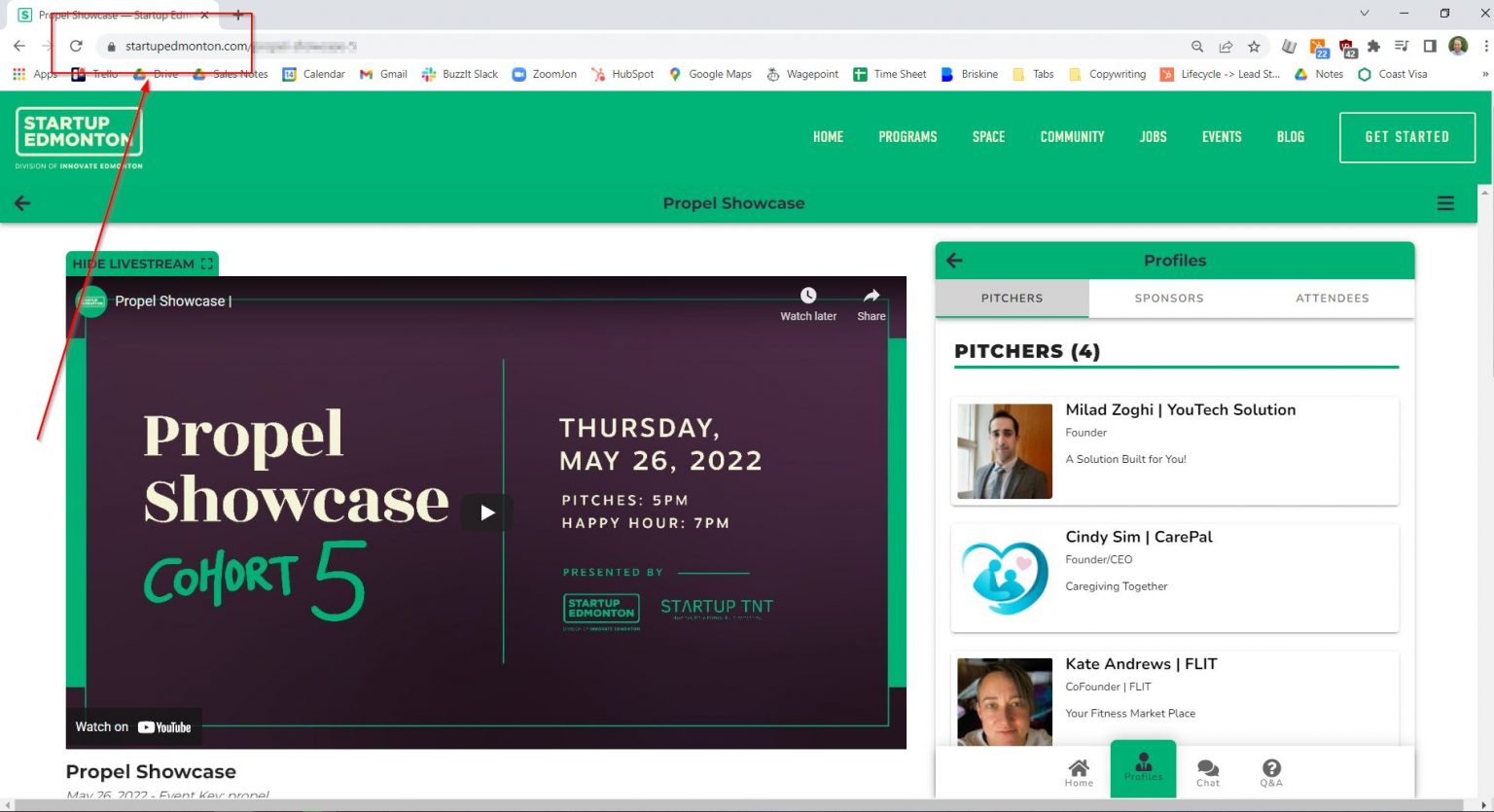The image size is (1494, 812).
Task: Open the Copywriting bookmark folder
Action: (x=1107, y=74)
